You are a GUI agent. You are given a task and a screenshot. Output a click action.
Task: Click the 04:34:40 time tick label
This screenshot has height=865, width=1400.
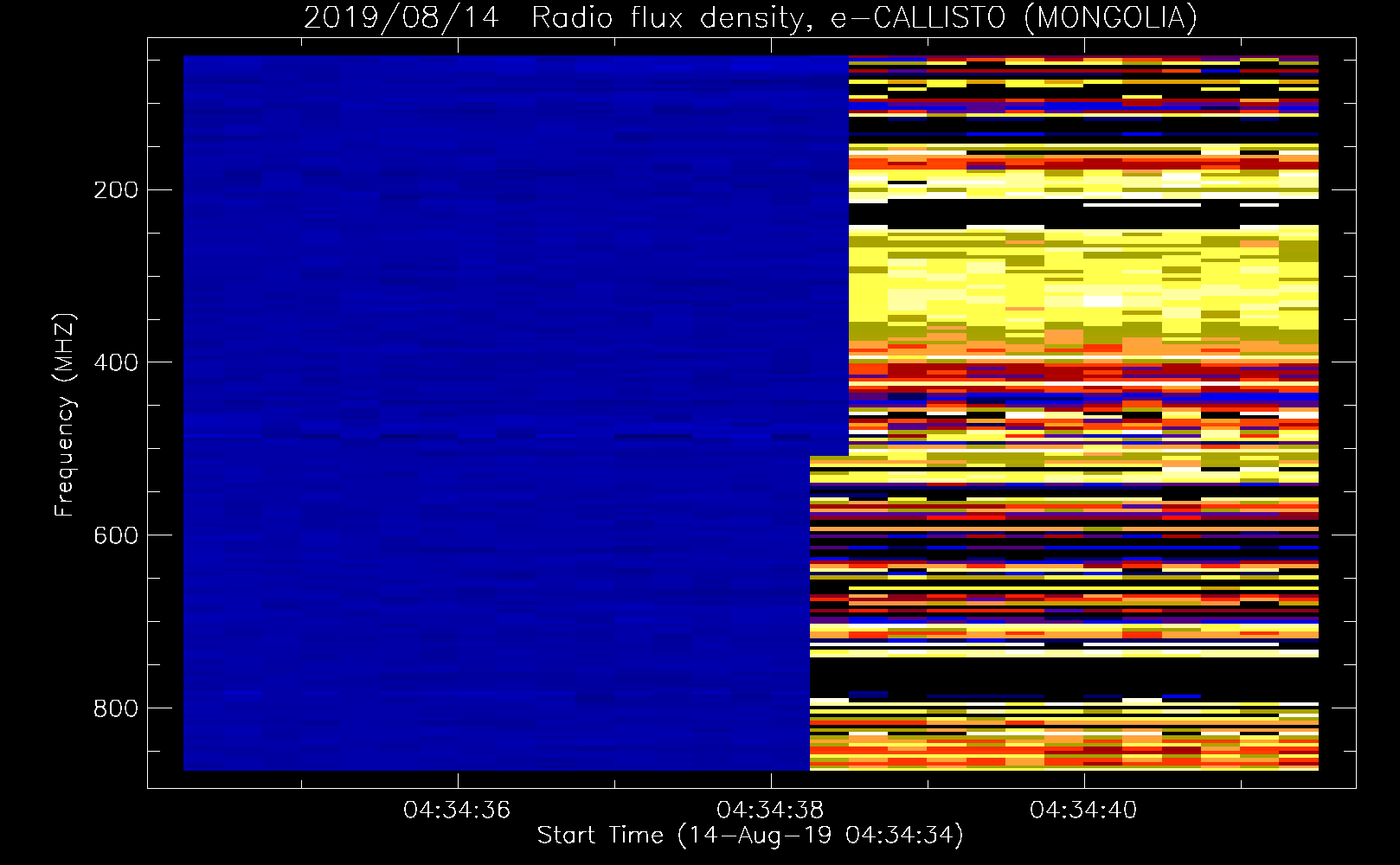[x=1083, y=811]
